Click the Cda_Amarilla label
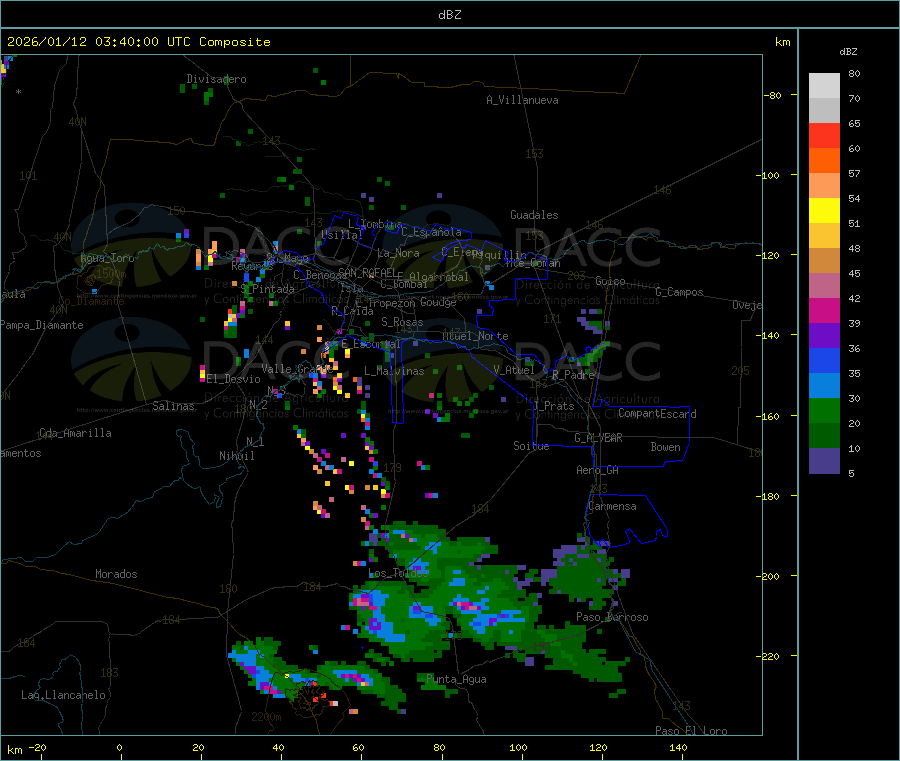 pyautogui.click(x=75, y=433)
